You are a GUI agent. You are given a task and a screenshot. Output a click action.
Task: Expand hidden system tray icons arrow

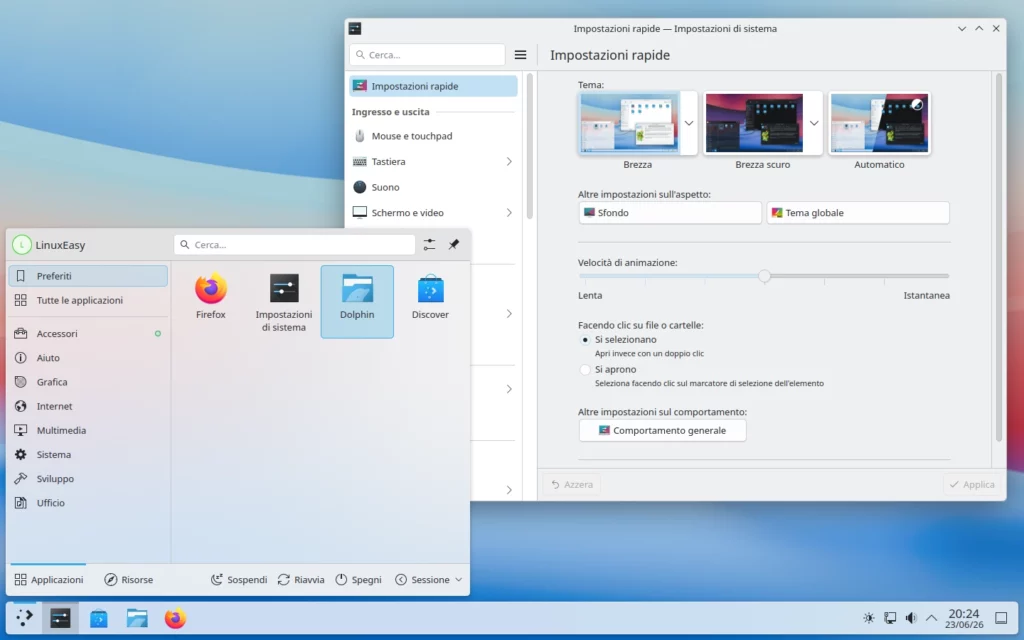[x=932, y=618]
